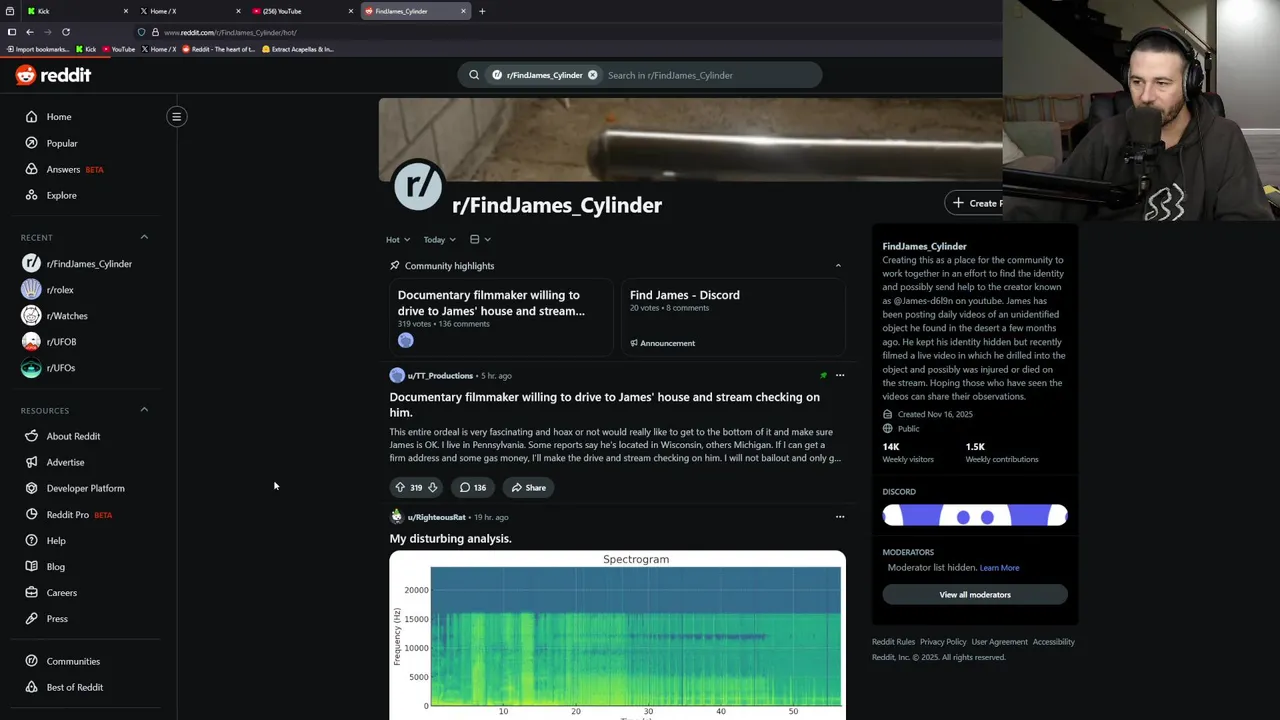Open Advertise link
Image resolution: width=1280 pixels, height=720 pixels.
click(65, 462)
